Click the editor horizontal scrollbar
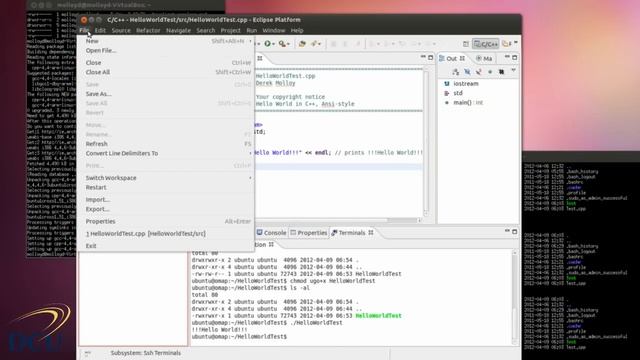Viewport: 640px width, 360px height. (x=338, y=220)
